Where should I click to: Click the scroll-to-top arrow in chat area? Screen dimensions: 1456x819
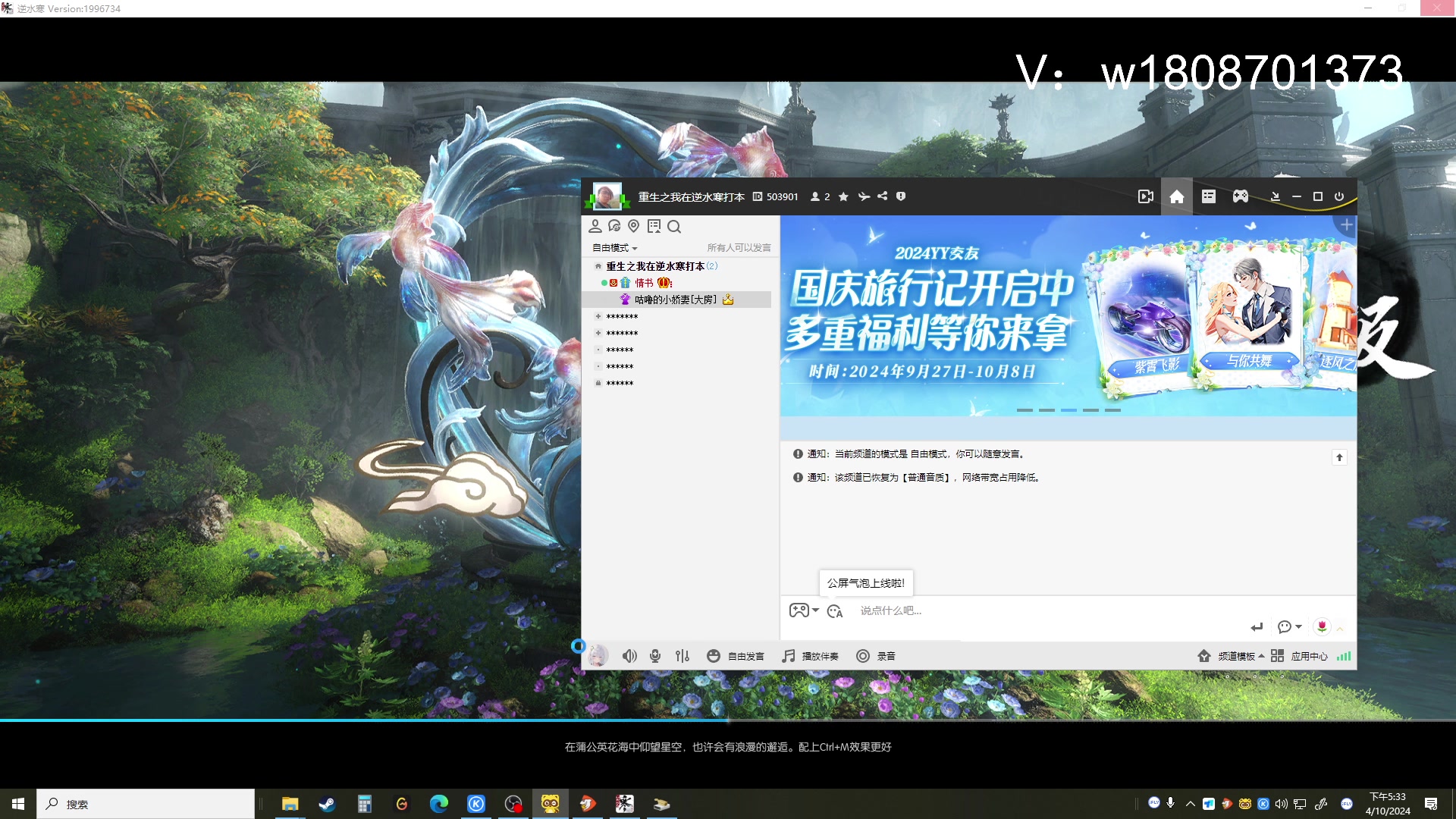point(1339,457)
